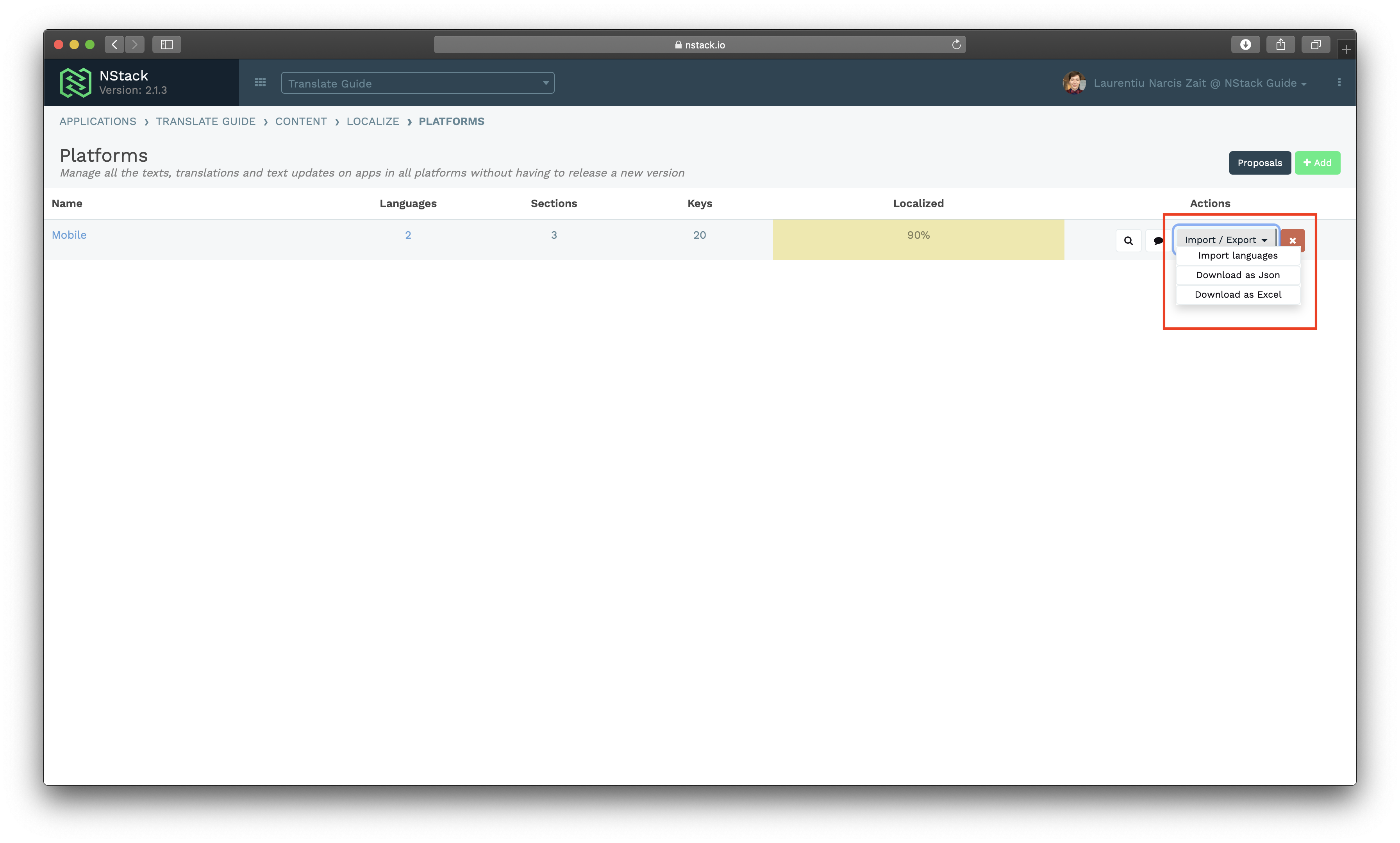This screenshot has height=843, width=1400.
Task: Click the Sections column header
Action: [x=553, y=203]
